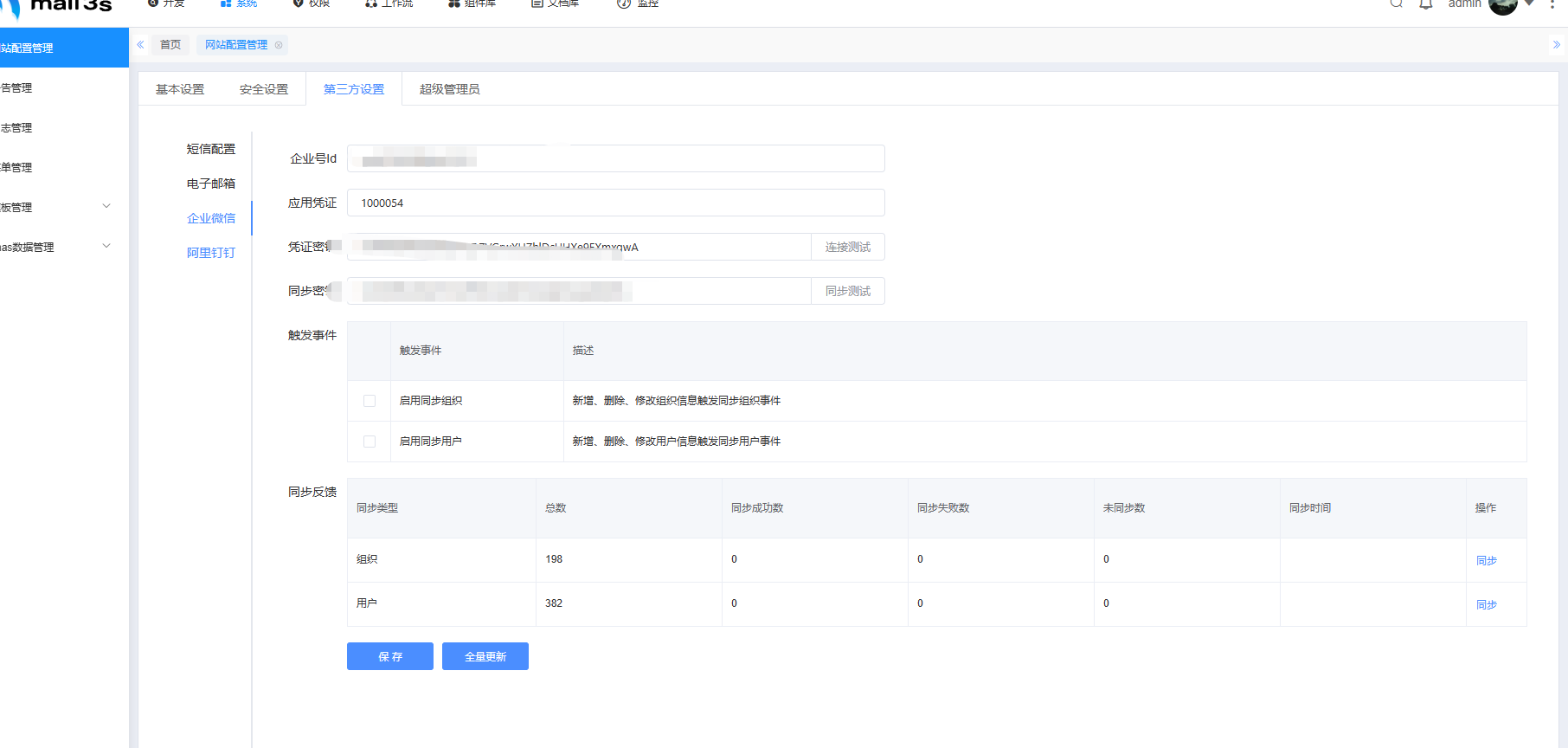Click the 保存 button
This screenshot has width=1568, height=748.
[x=390, y=656]
